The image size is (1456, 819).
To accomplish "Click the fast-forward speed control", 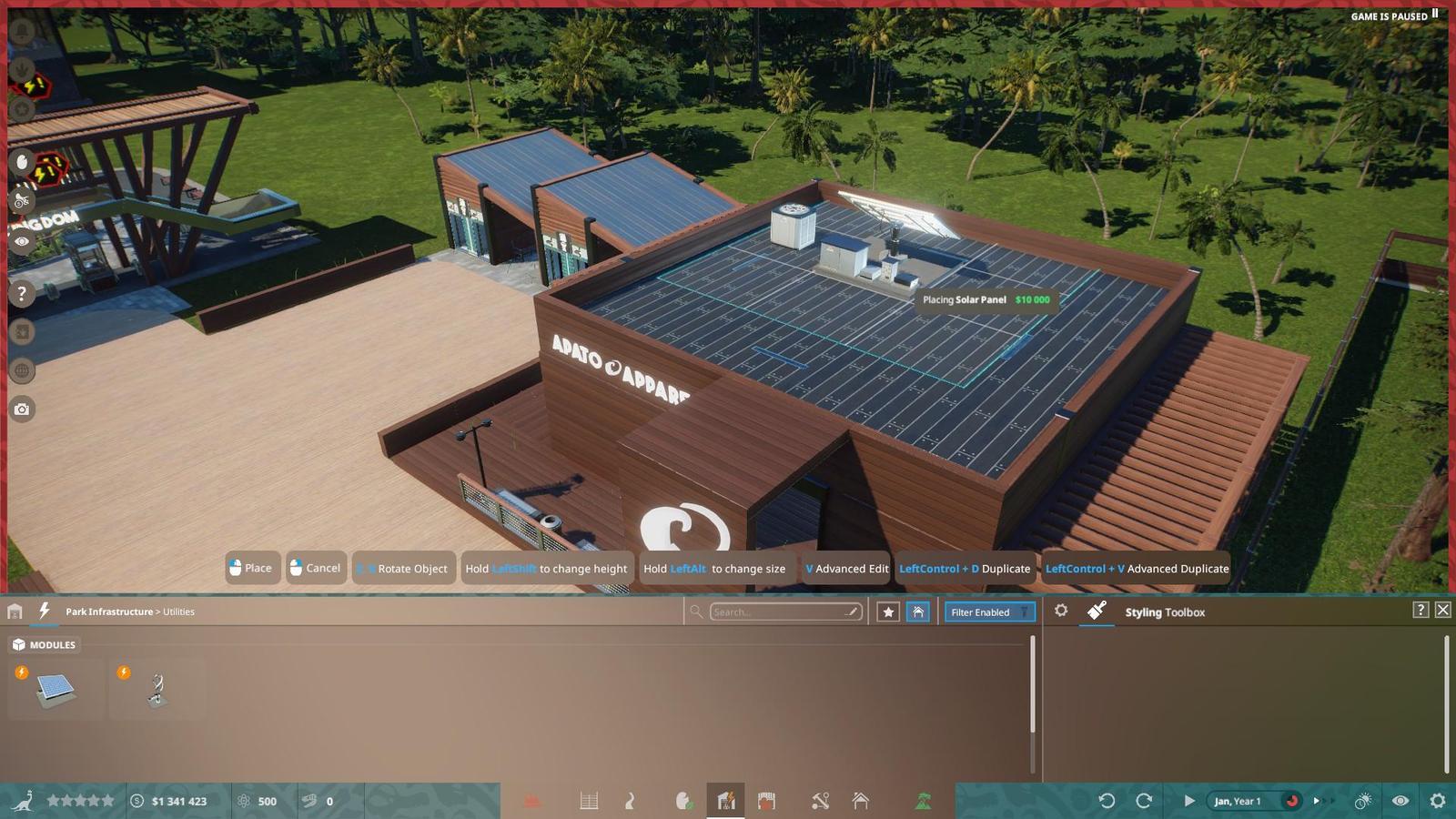I will tap(1324, 801).
